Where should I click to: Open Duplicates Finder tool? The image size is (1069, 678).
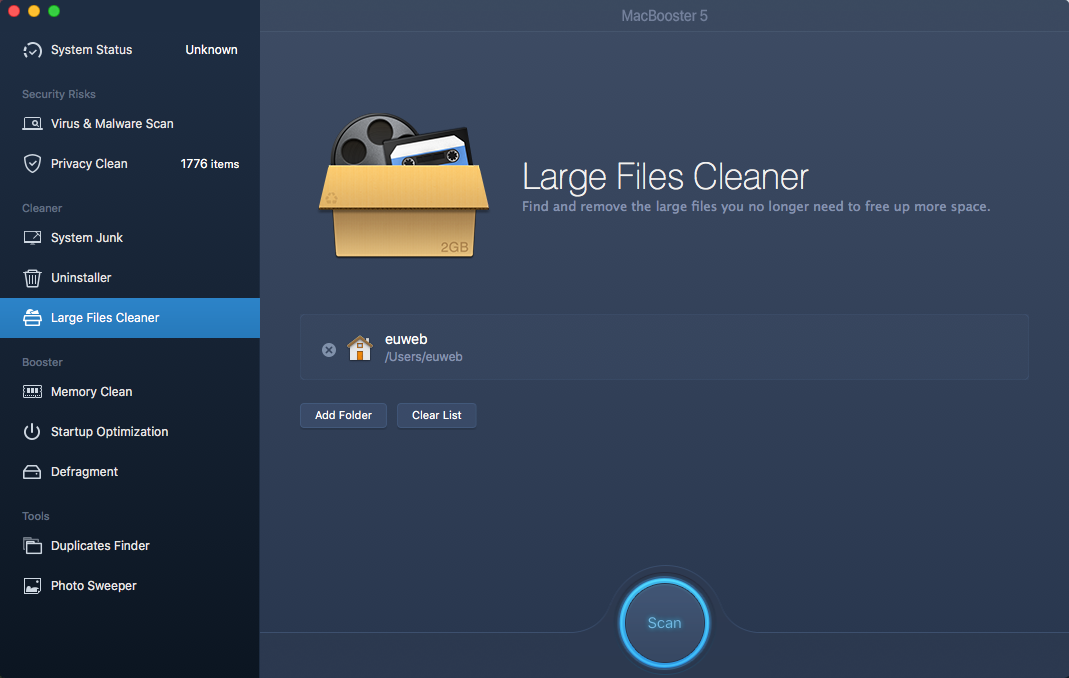click(x=130, y=546)
